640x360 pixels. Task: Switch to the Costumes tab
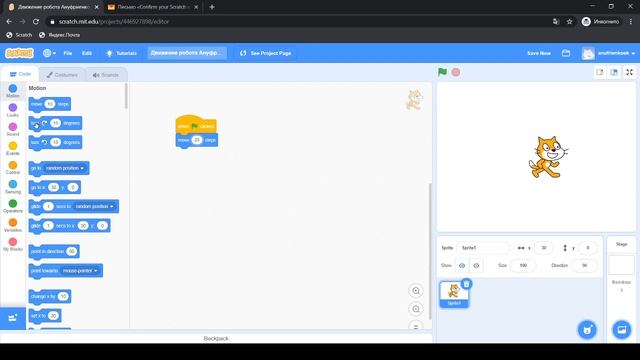click(x=62, y=75)
